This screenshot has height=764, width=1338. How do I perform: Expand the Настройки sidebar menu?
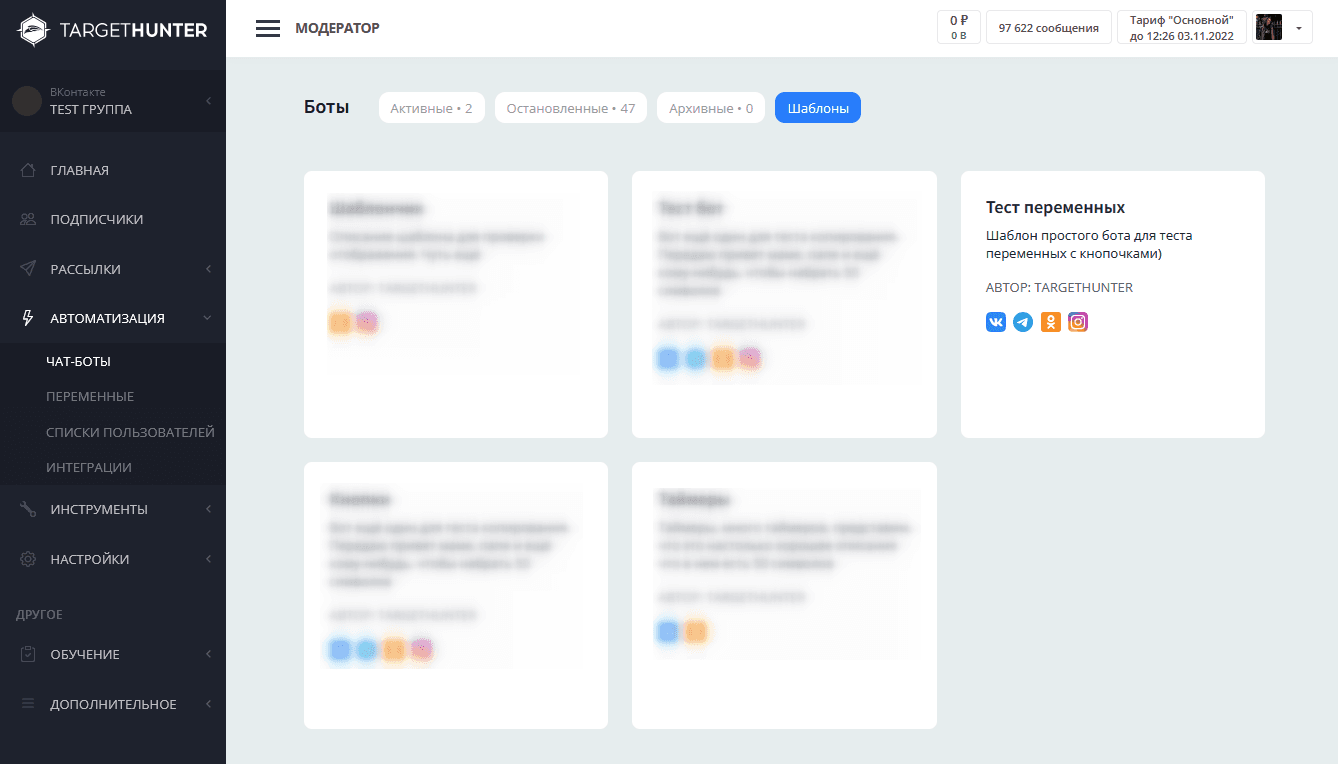[89, 559]
